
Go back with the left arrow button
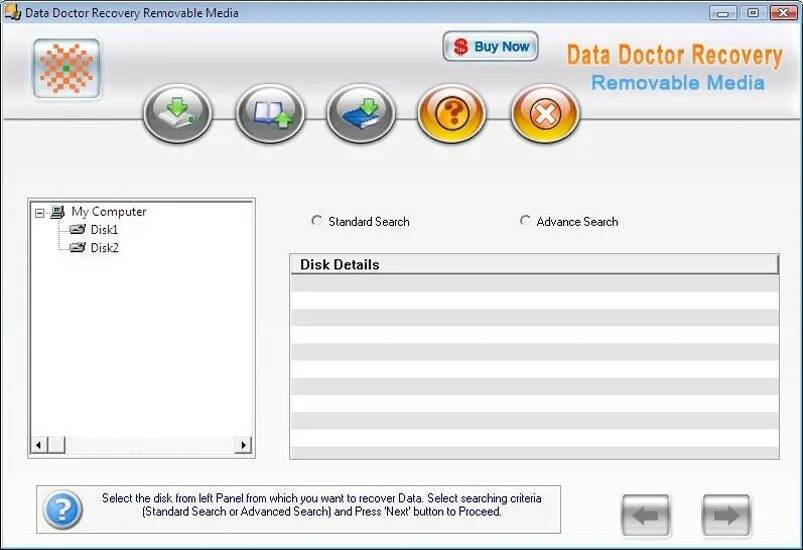pyautogui.click(x=645, y=515)
